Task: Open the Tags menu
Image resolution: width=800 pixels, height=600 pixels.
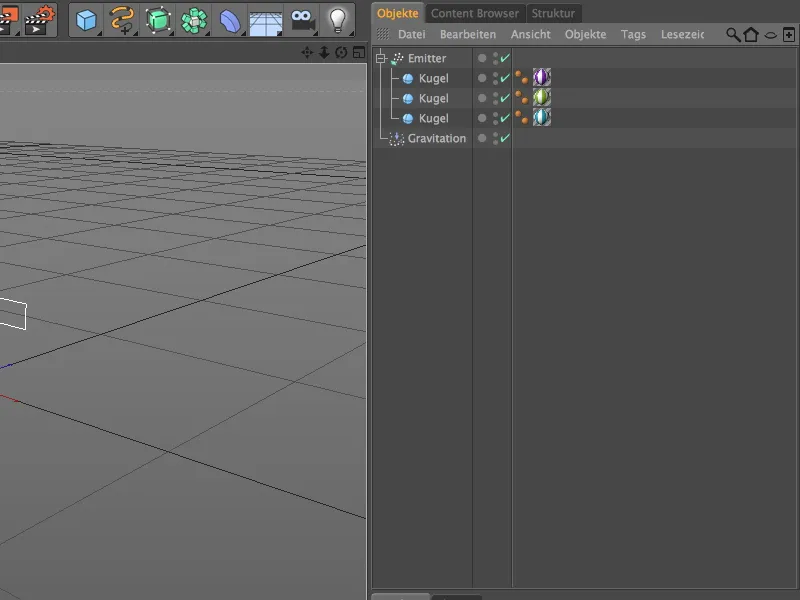Action: pyautogui.click(x=633, y=34)
